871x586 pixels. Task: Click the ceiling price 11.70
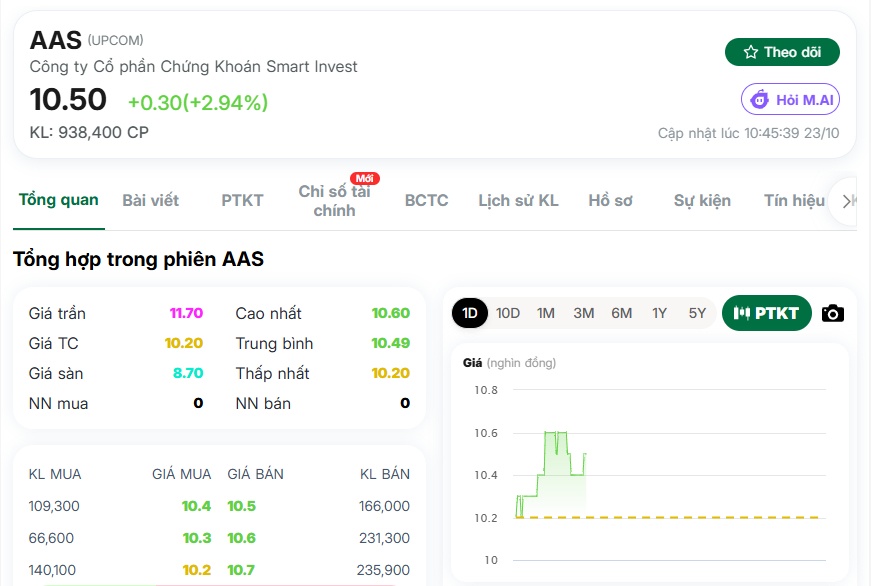pyautogui.click(x=186, y=313)
